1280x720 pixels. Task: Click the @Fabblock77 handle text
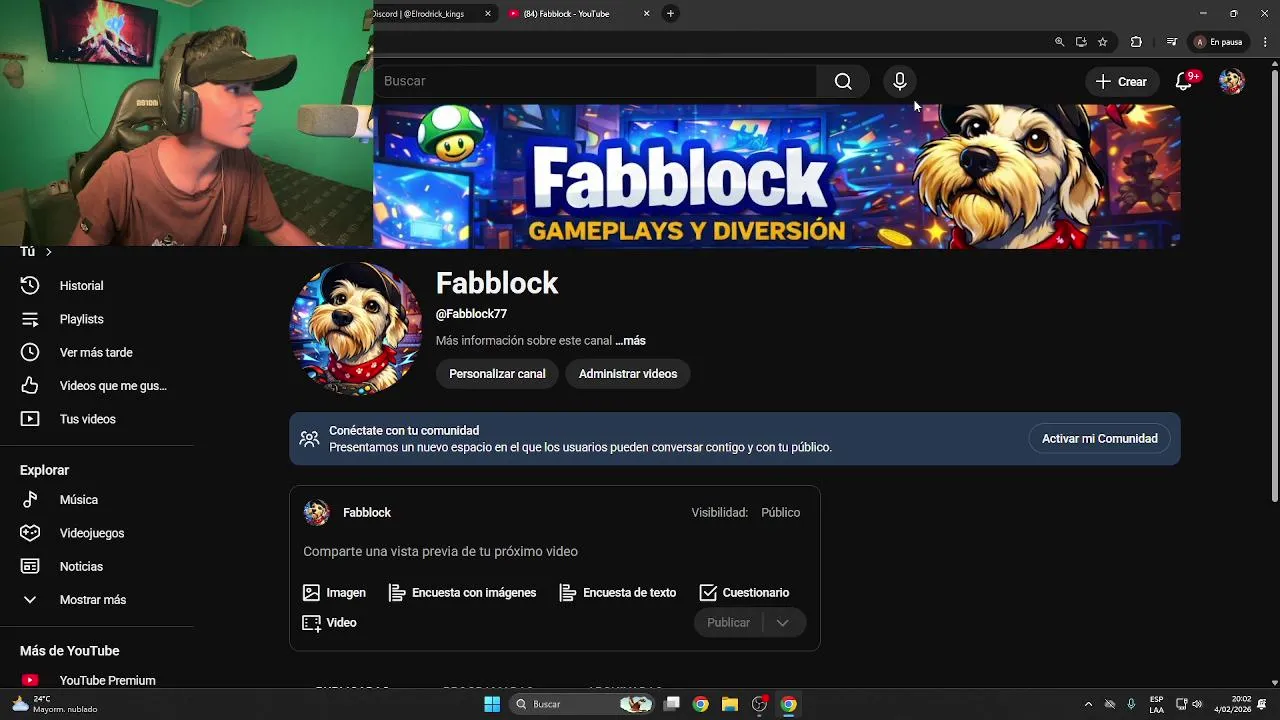pos(471,314)
